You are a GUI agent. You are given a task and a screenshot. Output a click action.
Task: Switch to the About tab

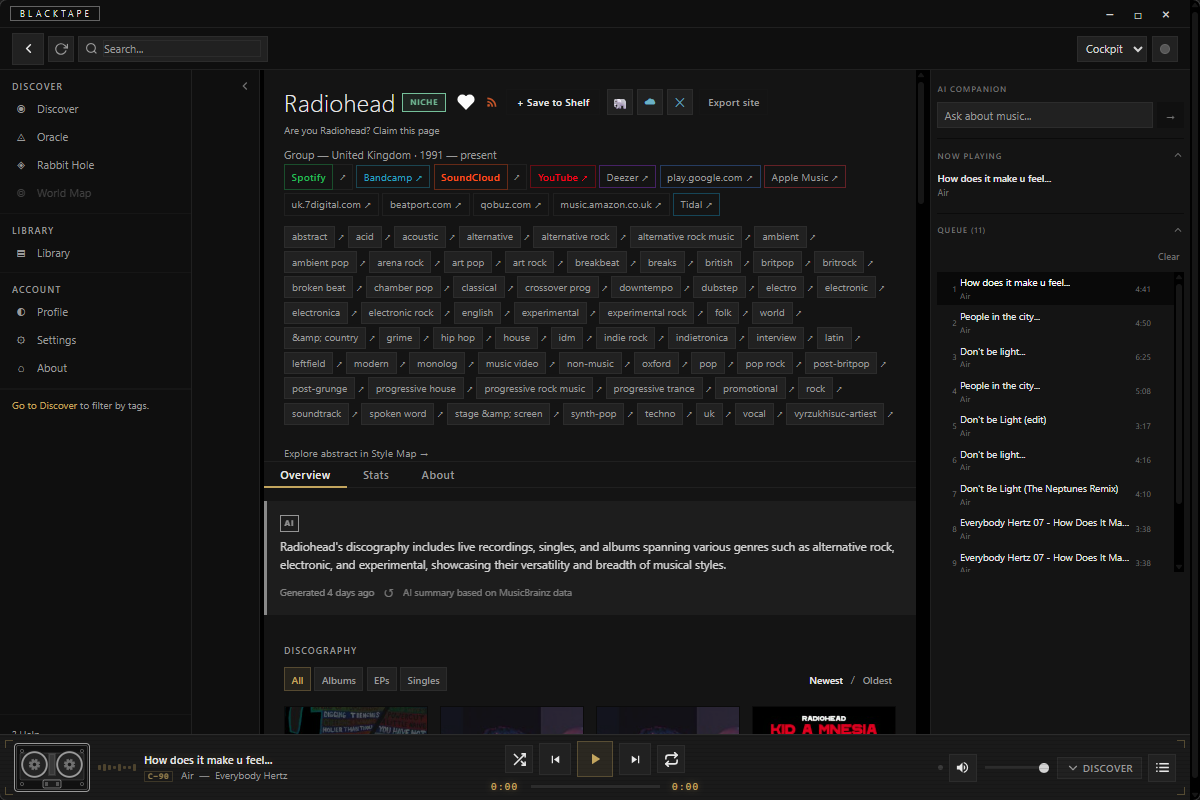(438, 475)
